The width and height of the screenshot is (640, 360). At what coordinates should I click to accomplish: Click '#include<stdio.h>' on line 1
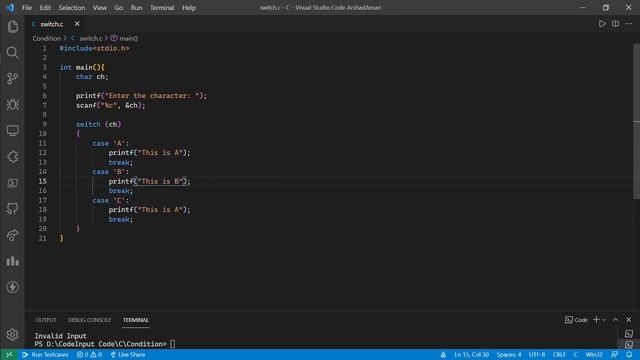pyautogui.click(x=94, y=48)
